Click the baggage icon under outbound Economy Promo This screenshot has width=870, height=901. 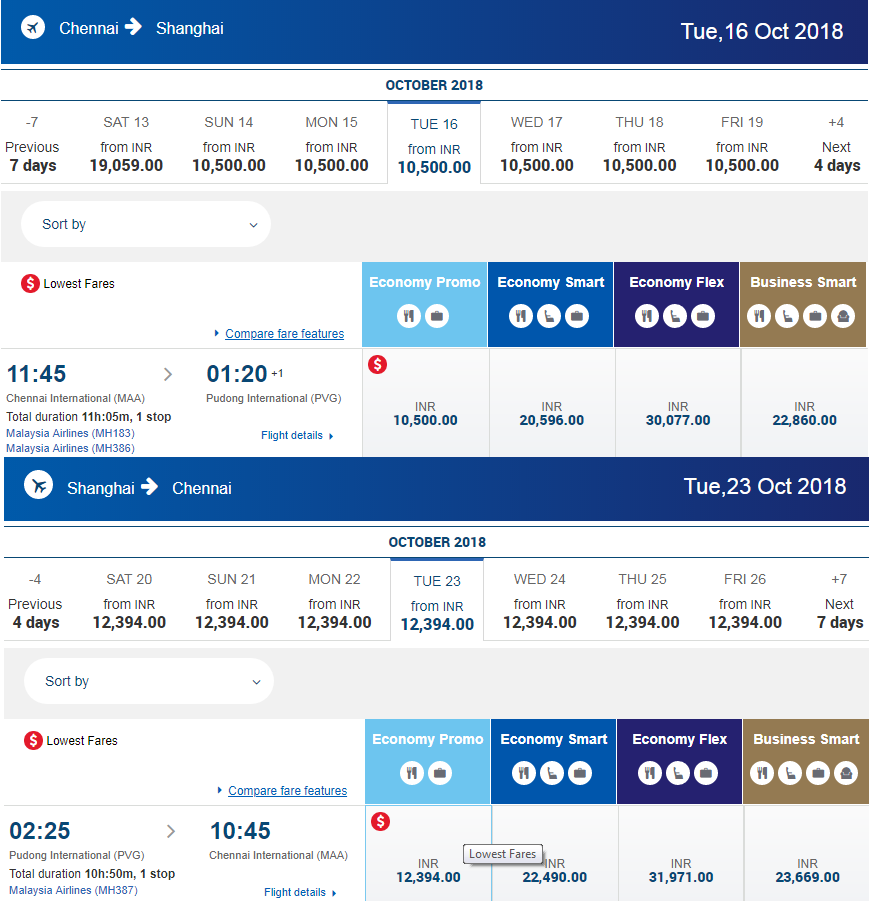pos(437,315)
